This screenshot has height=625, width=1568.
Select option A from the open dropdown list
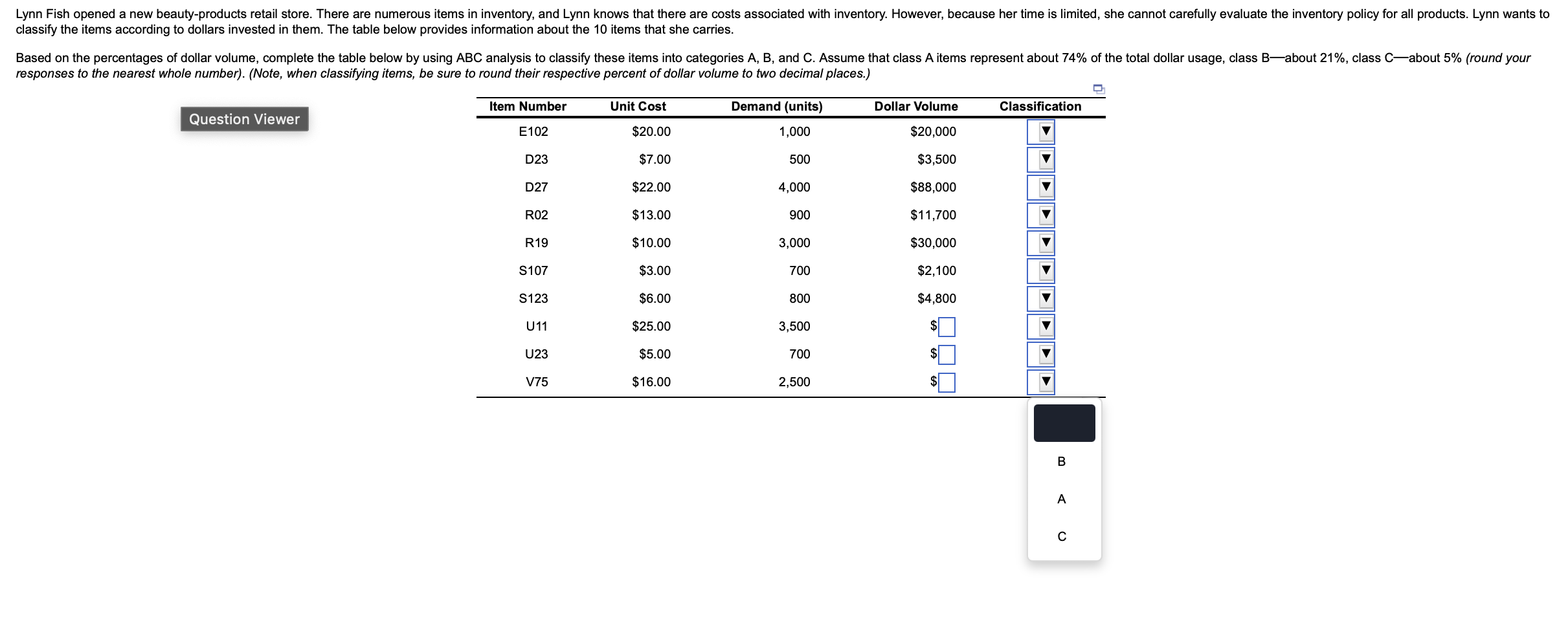point(1062,498)
